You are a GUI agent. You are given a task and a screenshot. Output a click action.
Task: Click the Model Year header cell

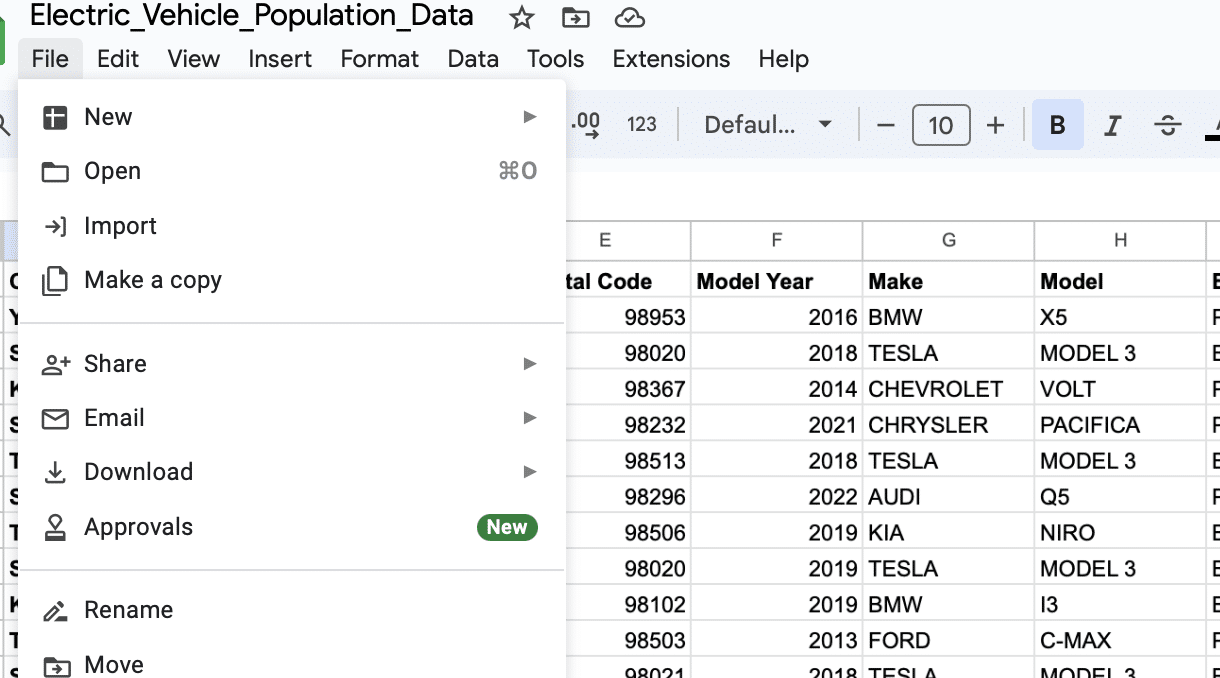click(x=776, y=281)
